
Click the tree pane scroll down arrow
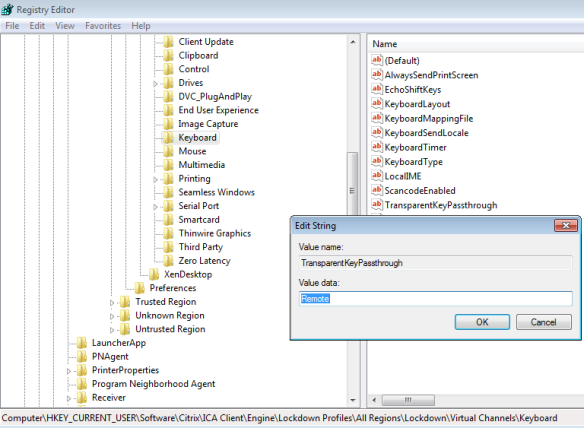352,400
